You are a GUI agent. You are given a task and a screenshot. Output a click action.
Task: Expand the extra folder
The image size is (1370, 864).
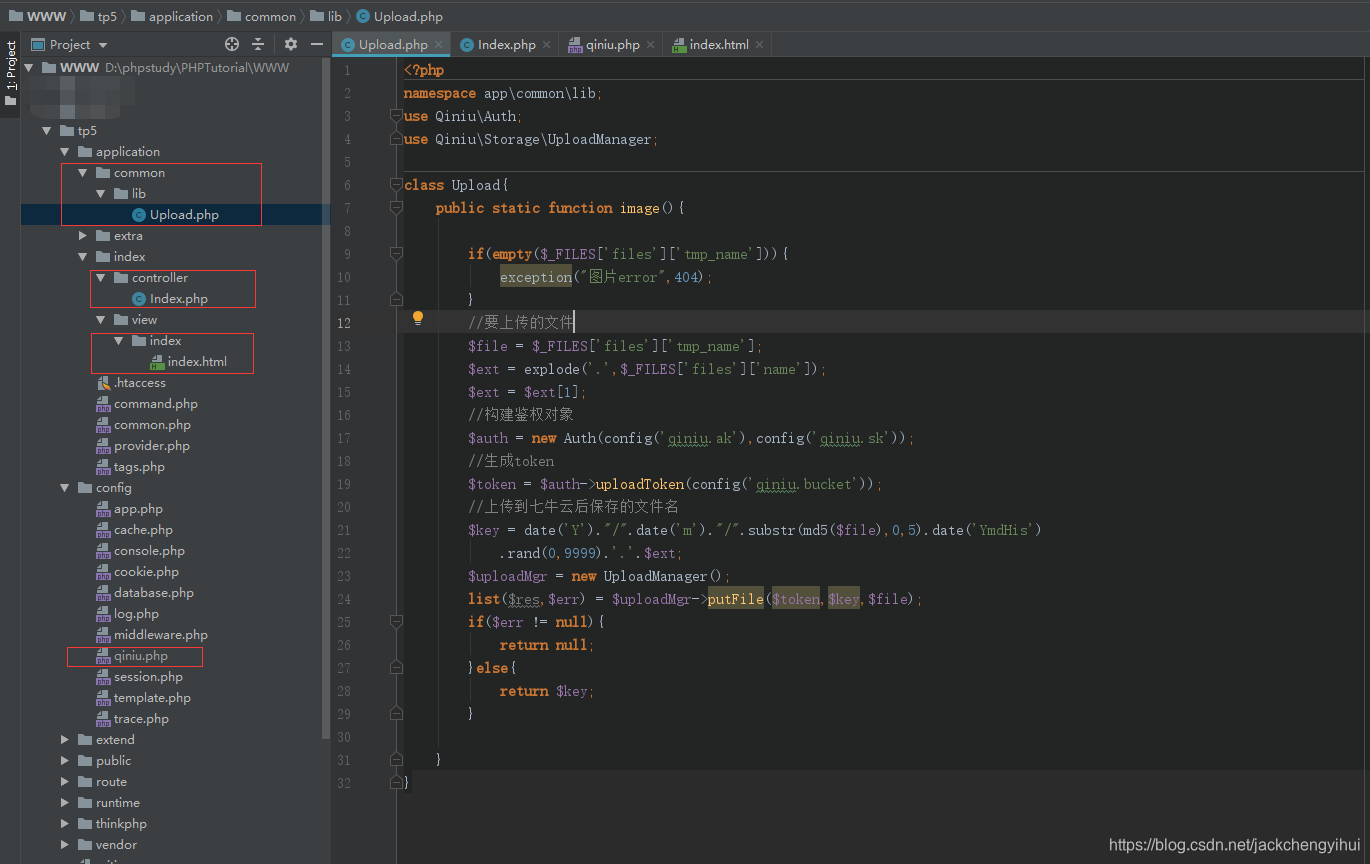point(83,236)
